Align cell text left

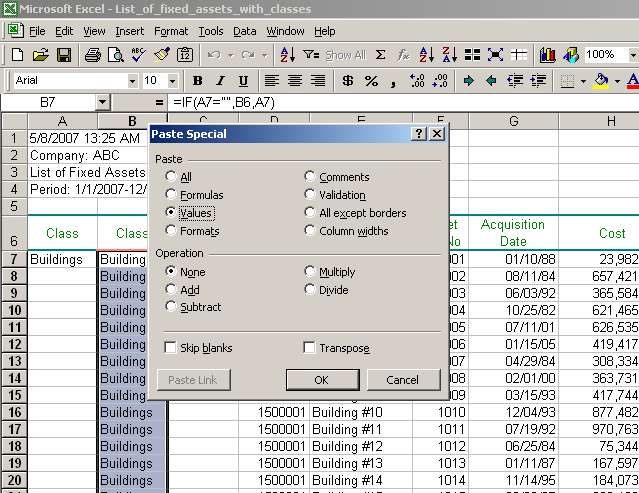pos(271,81)
